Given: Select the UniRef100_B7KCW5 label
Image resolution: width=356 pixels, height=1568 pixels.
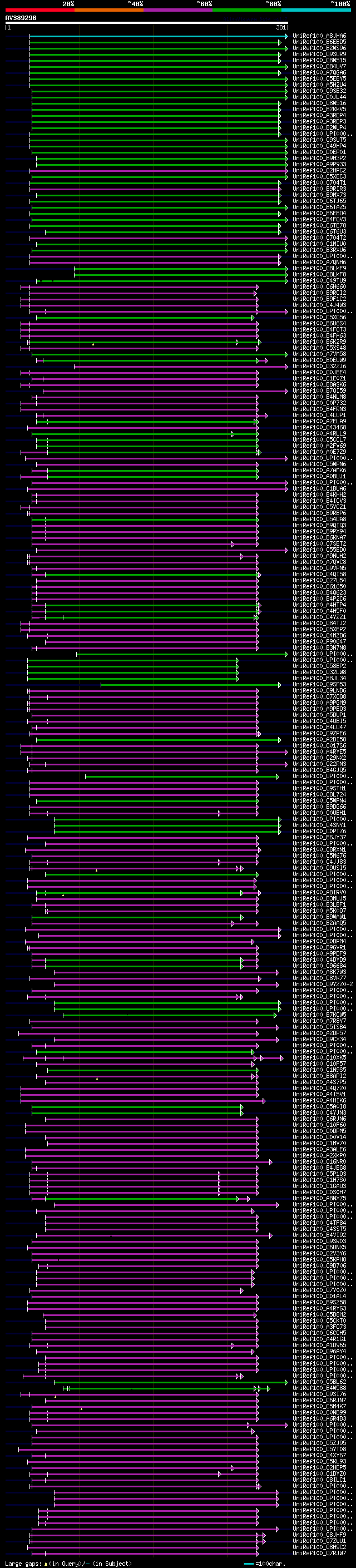Looking at the screenshot, I should click(x=319, y=1014).
